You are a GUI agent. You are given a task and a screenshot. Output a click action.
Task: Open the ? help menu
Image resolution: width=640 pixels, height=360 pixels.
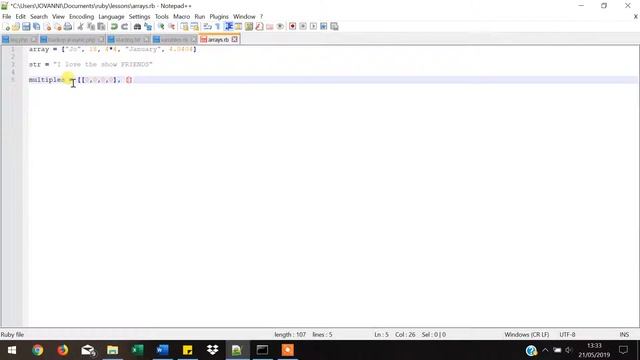click(x=262, y=17)
